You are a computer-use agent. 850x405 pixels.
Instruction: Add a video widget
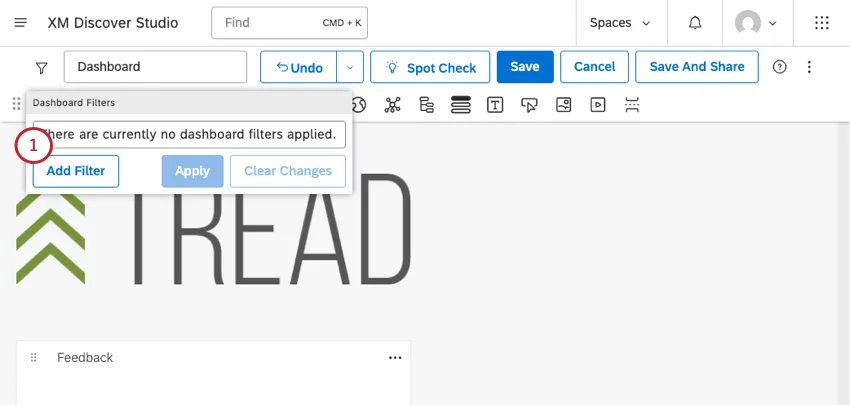click(597, 105)
